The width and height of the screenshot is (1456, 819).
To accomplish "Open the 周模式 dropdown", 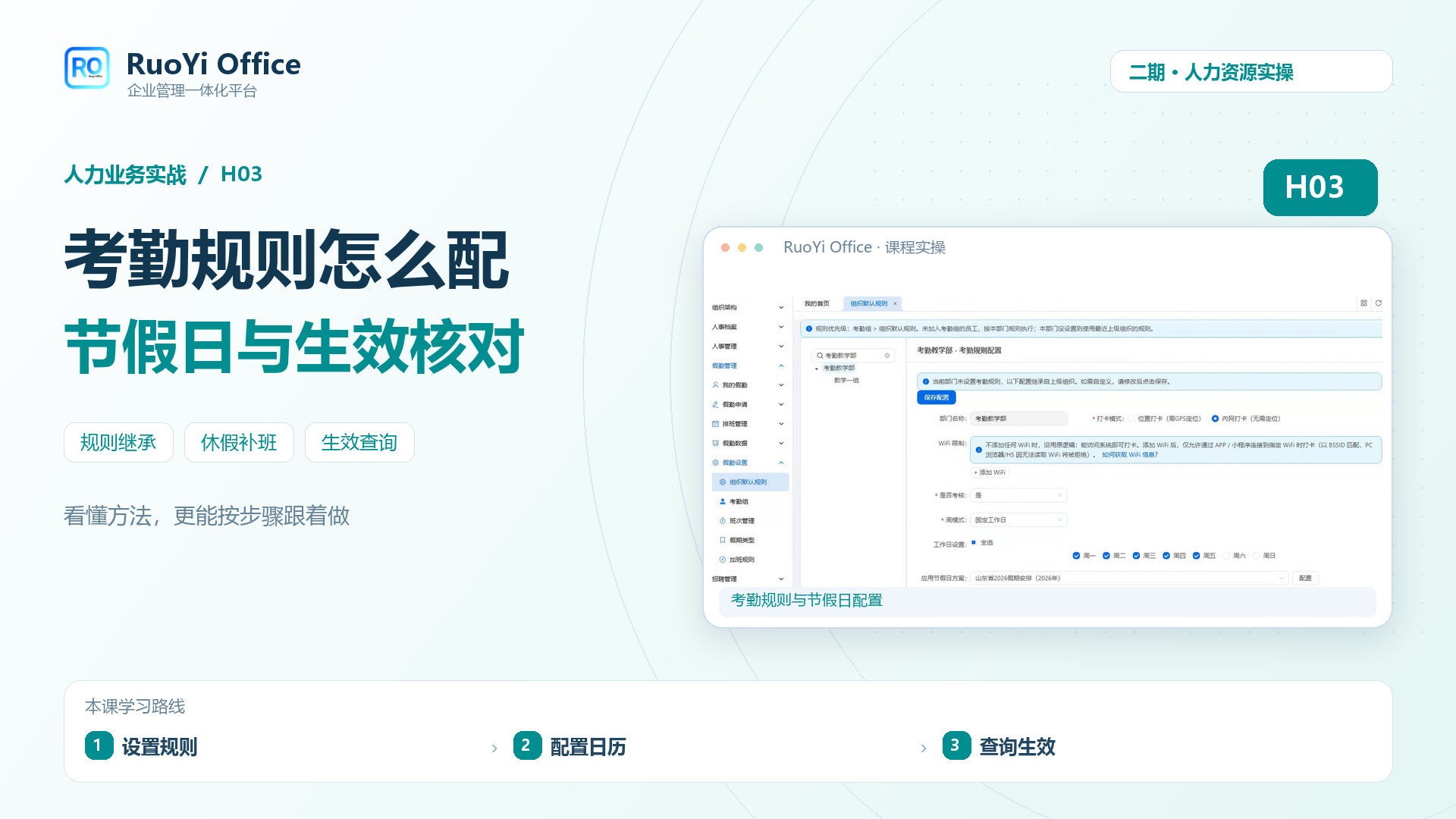I will 1018,520.
